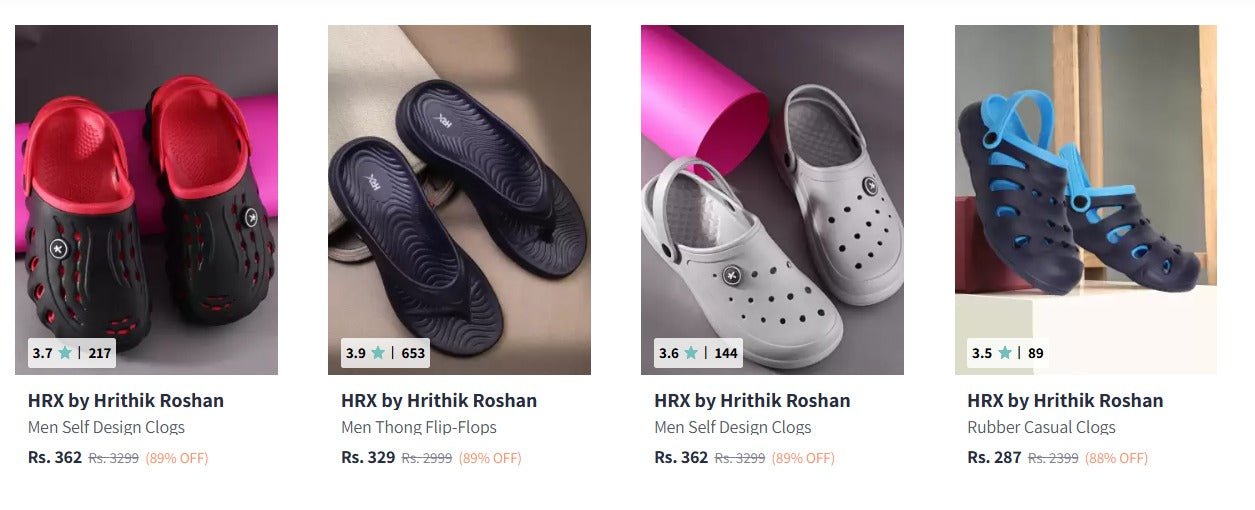Click the HRX brand name above Rubber Casual Clogs
The width and height of the screenshot is (1255, 510).
coord(1065,401)
